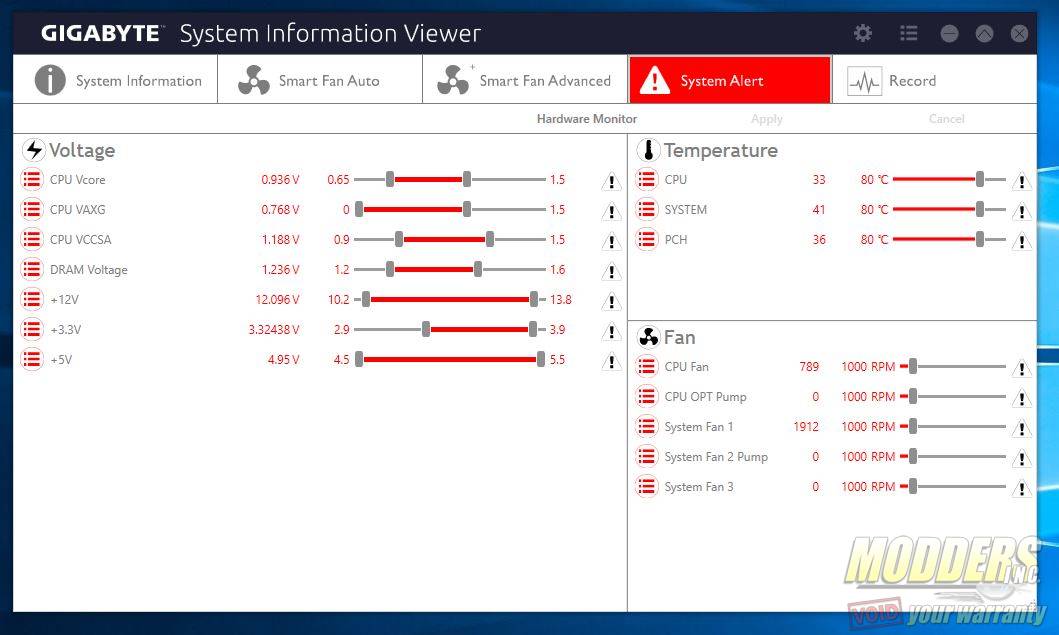Click the PCH temperature threshold slider handle
1059x635 pixels.
(x=980, y=239)
